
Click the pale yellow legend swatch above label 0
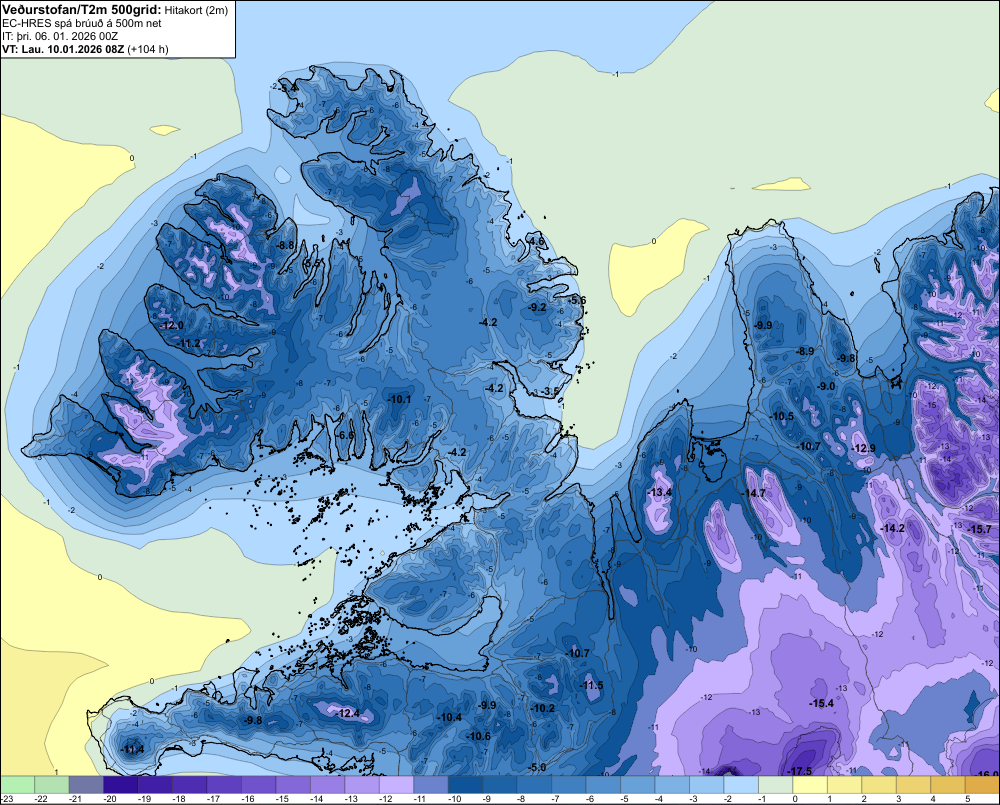(810, 785)
